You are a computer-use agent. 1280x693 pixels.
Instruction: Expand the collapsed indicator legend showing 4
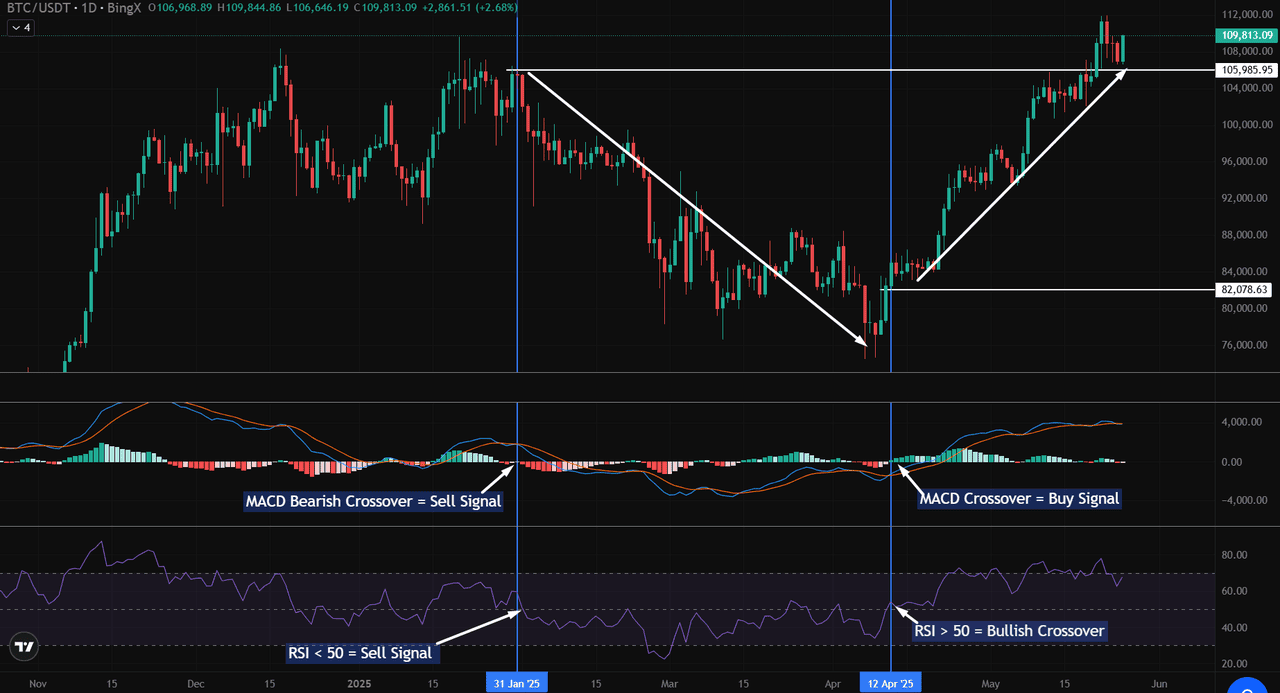pos(20,28)
